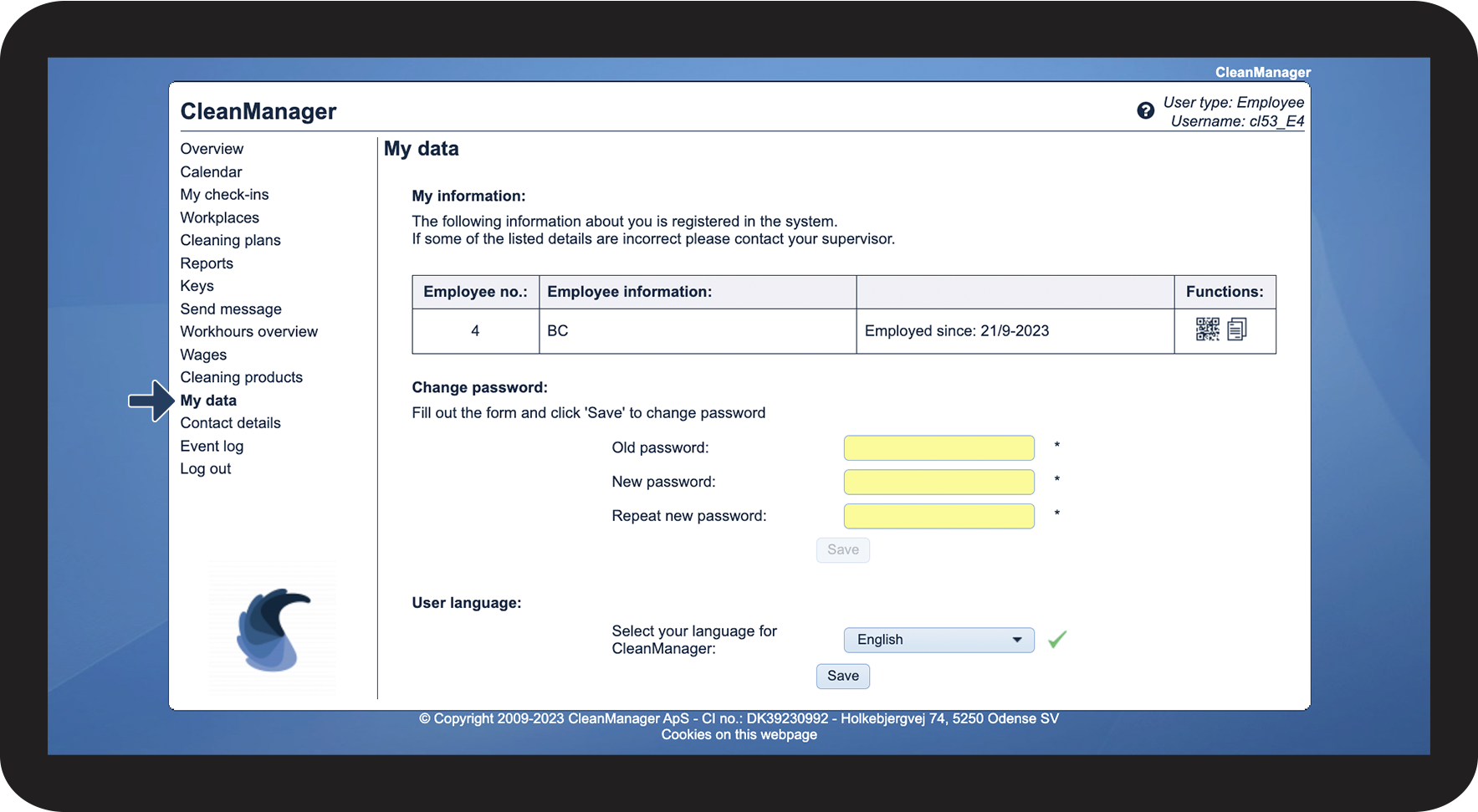
Task: Open the help question mark icon
Action: 1145,110
